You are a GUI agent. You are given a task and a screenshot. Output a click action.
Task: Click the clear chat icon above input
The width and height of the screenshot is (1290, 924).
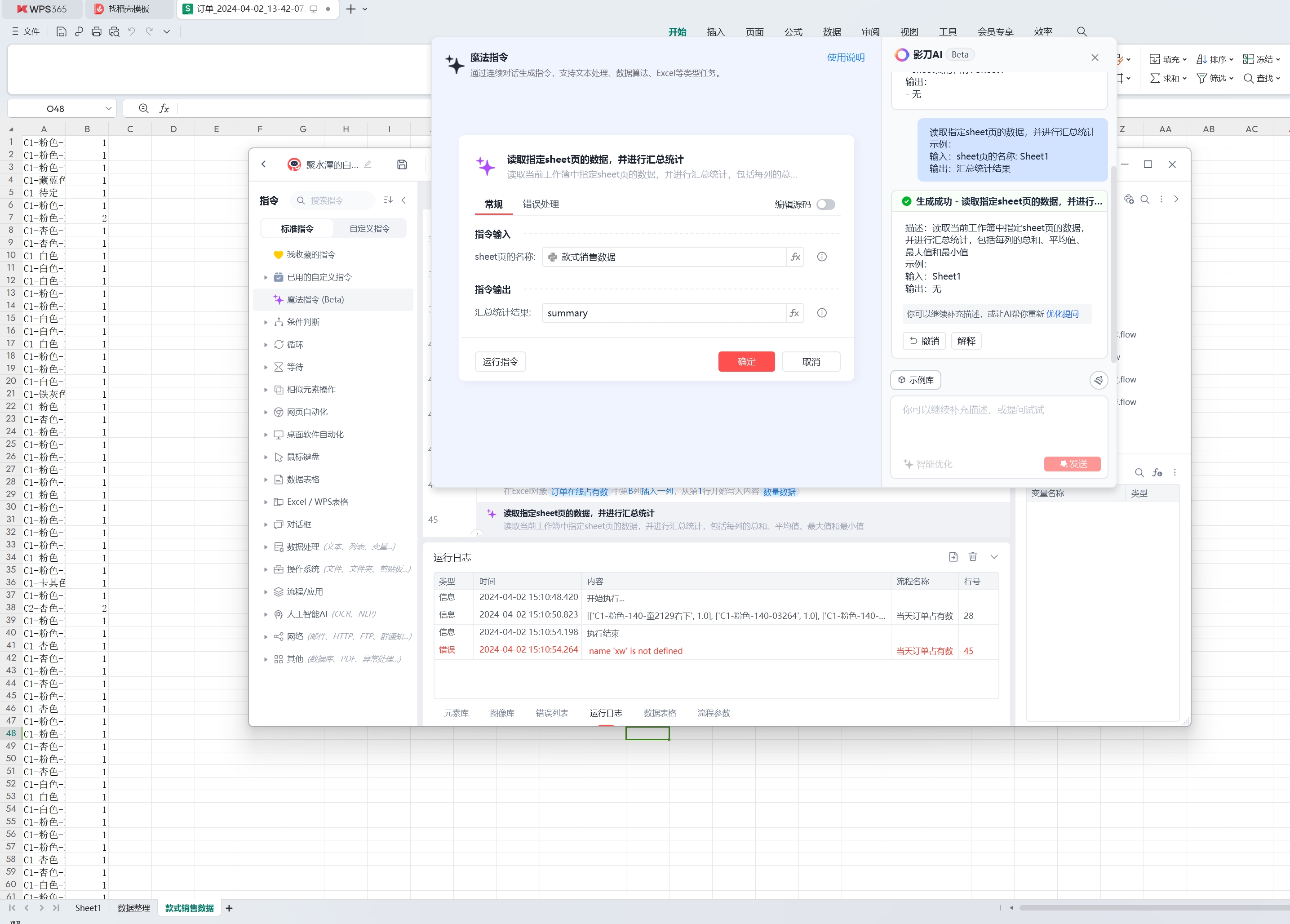tap(1098, 380)
